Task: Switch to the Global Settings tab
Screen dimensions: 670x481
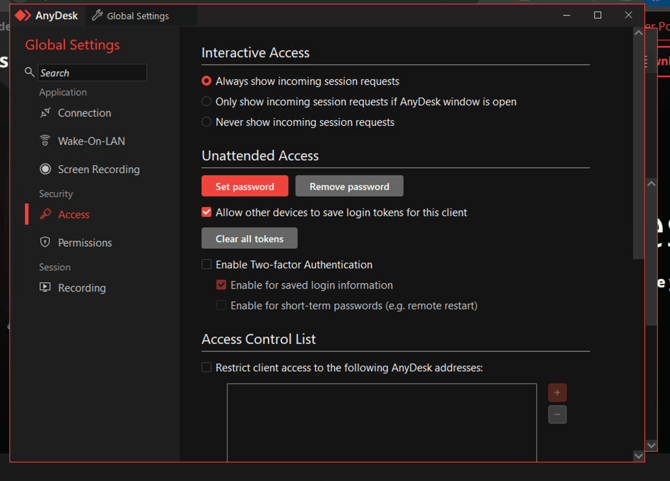Action: click(141, 16)
